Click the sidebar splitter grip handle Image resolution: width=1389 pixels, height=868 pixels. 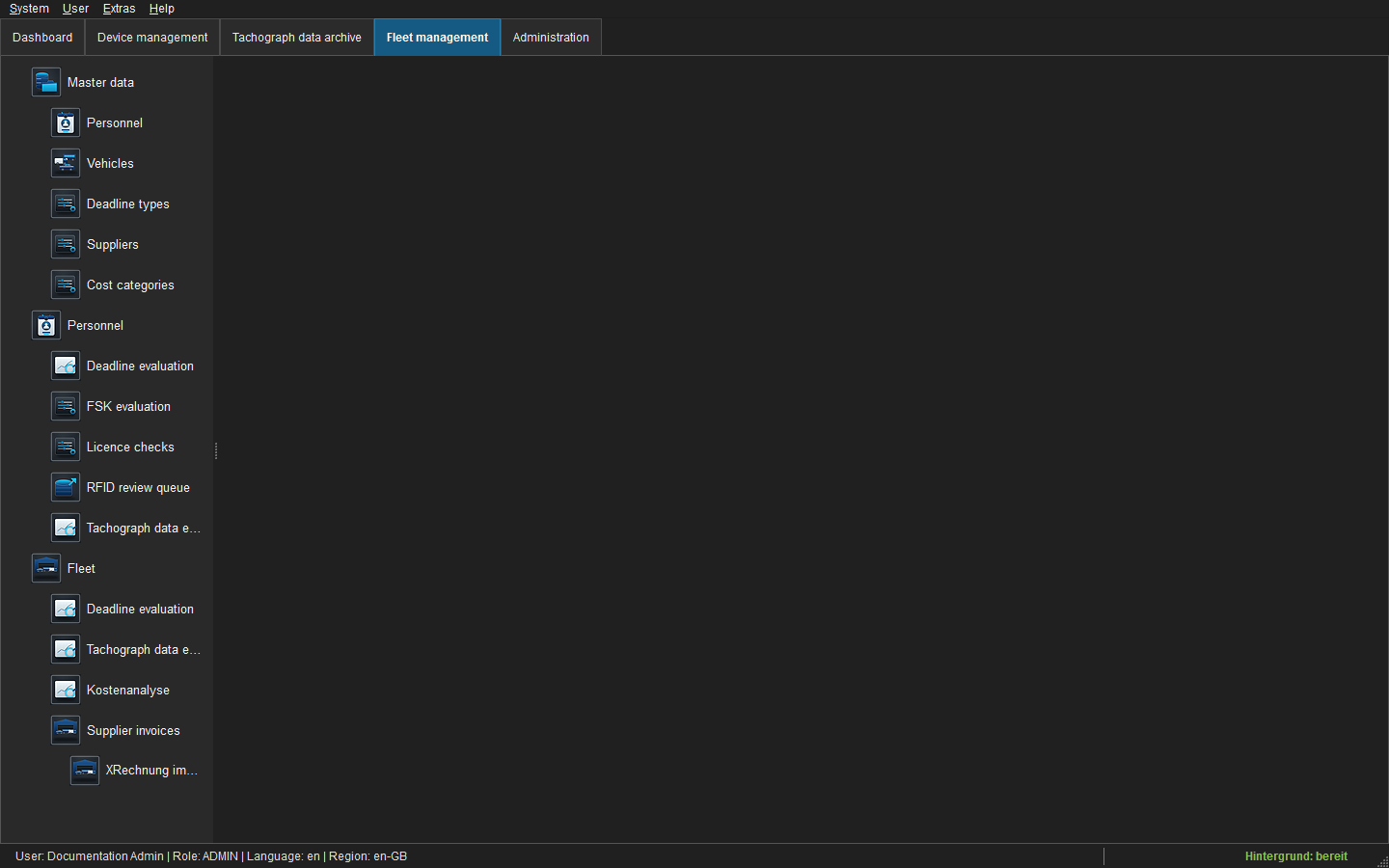pos(216,450)
